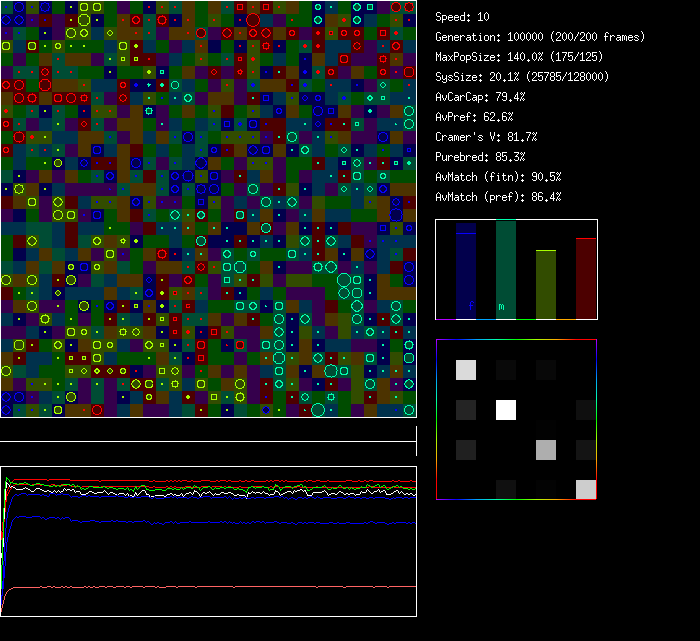Select the yellow-green bar in the bar chart

point(545,284)
